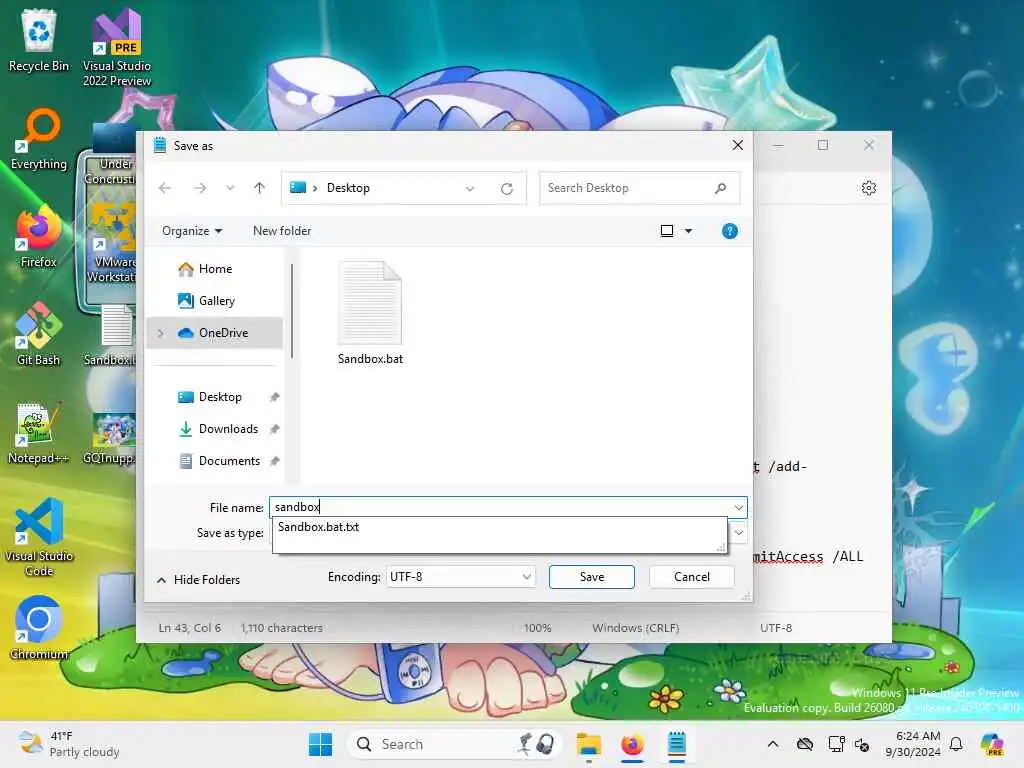Unpin Desktop using its pin icon

tap(274, 397)
